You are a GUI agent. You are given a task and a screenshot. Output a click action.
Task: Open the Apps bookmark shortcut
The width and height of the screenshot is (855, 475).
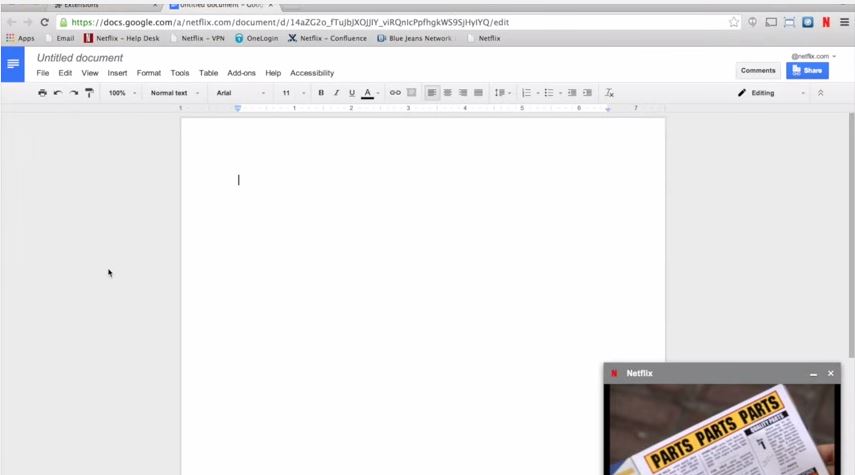(20, 38)
